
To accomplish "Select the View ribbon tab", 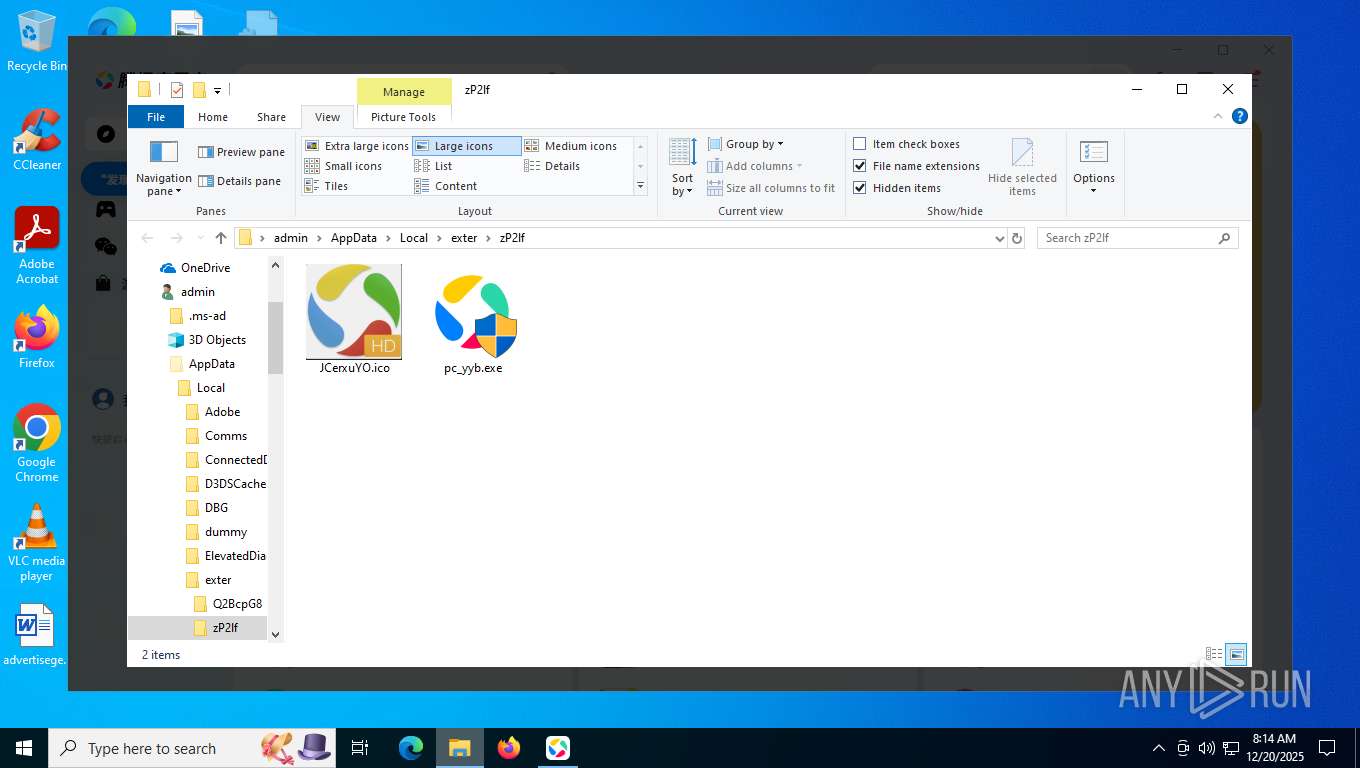I will click(327, 117).
